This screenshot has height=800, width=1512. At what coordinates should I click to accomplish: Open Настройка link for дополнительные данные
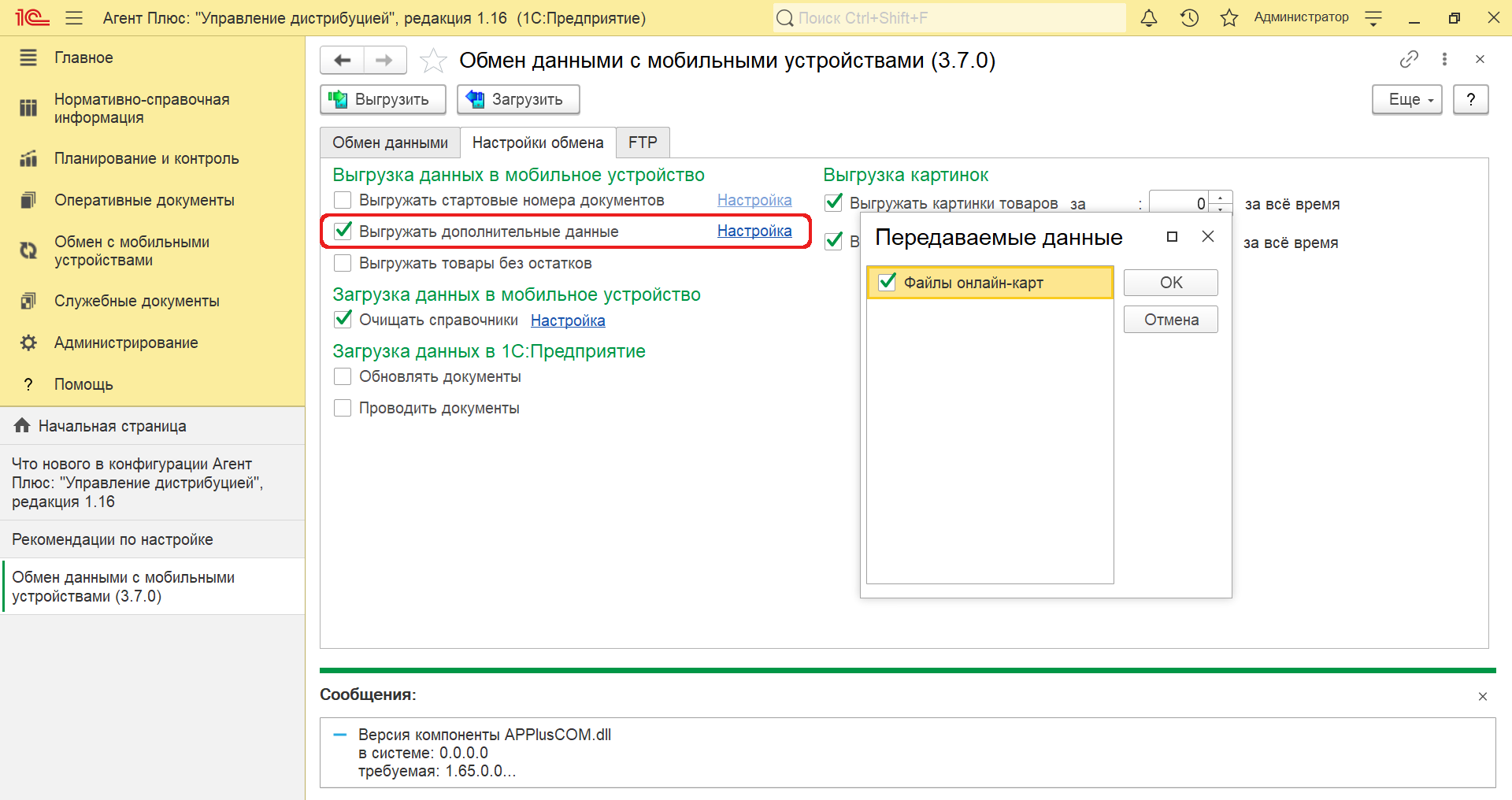[754, 231]
